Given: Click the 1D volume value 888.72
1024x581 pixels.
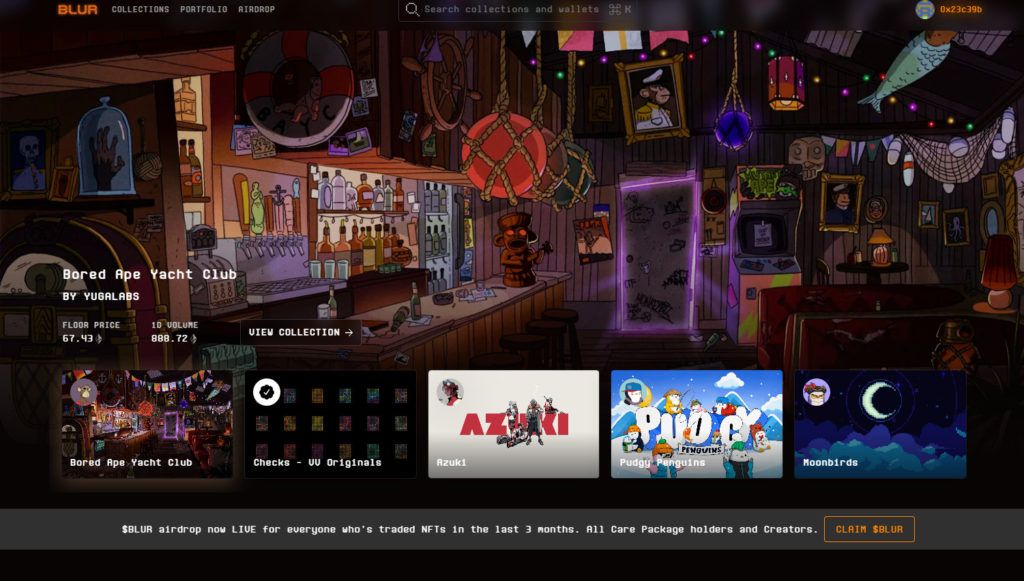Looking at the screenshot, I should click(169, 338).
